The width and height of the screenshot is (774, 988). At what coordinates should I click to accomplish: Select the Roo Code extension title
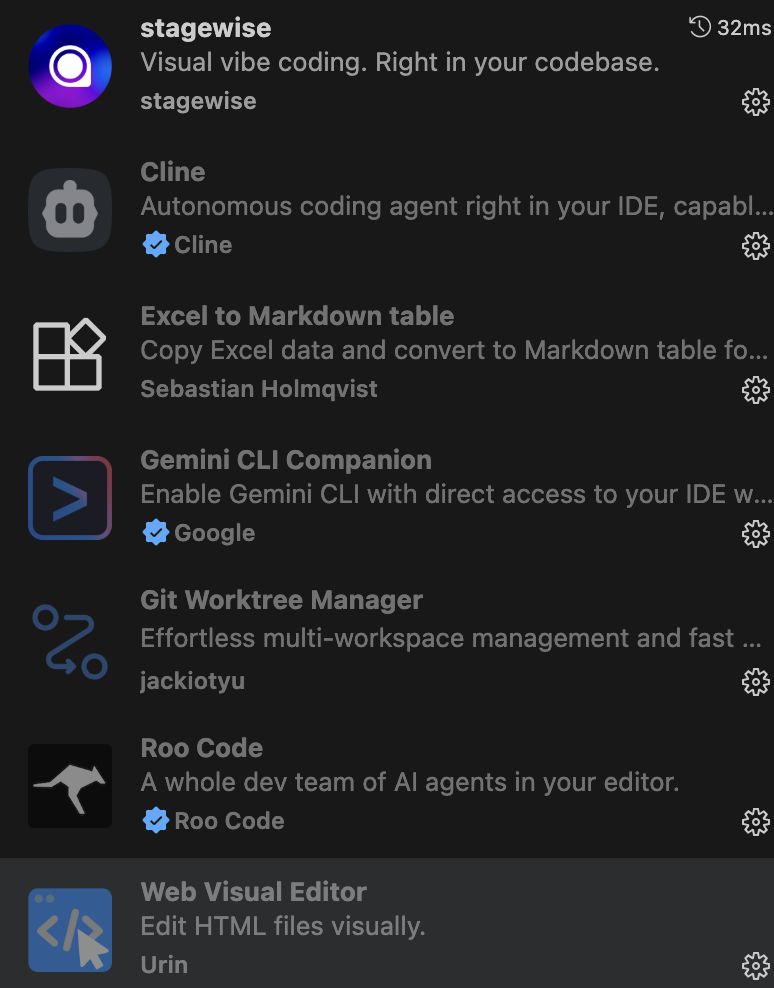202,748
